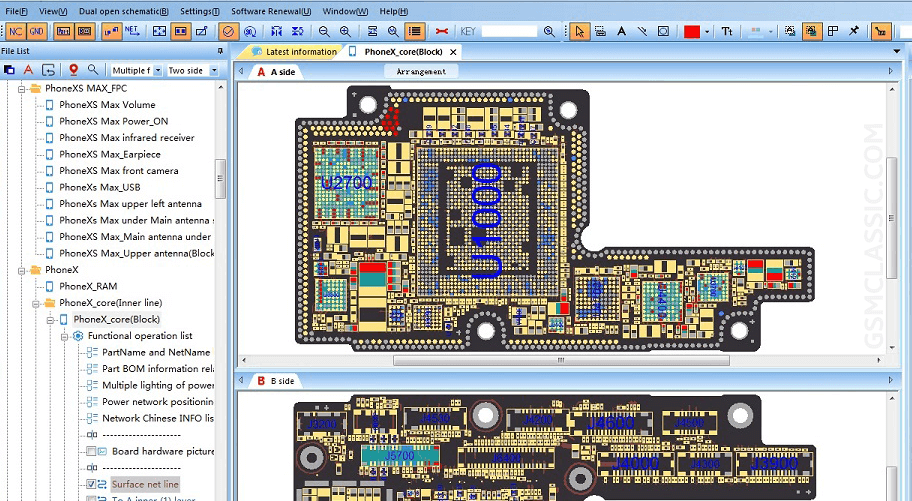
Task: Collapse the PhoneX folder node
Action: (22, 271)
